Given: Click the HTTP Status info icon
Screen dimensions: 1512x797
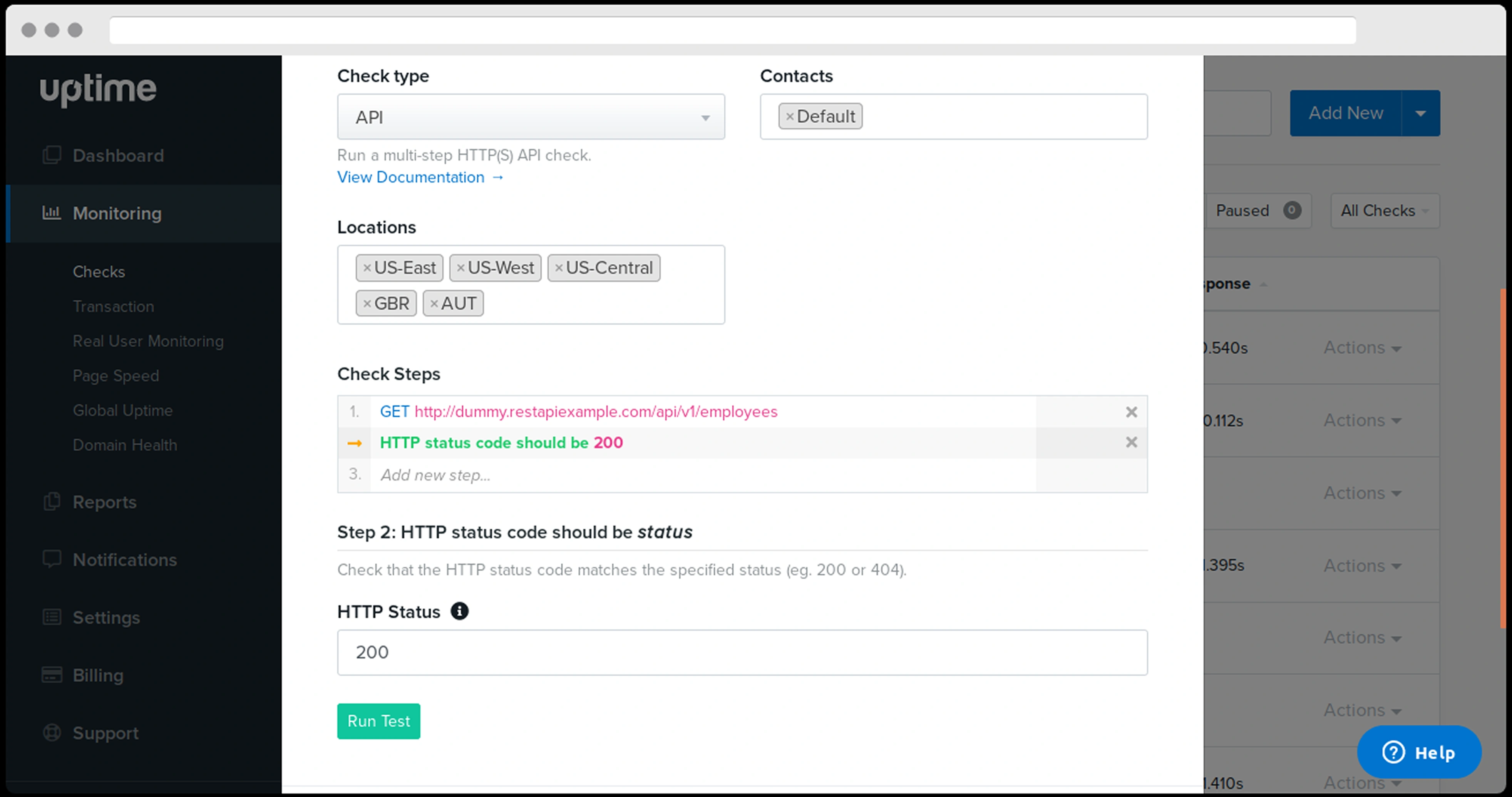Looking at the screenshot, I should (x=459, y=611).
